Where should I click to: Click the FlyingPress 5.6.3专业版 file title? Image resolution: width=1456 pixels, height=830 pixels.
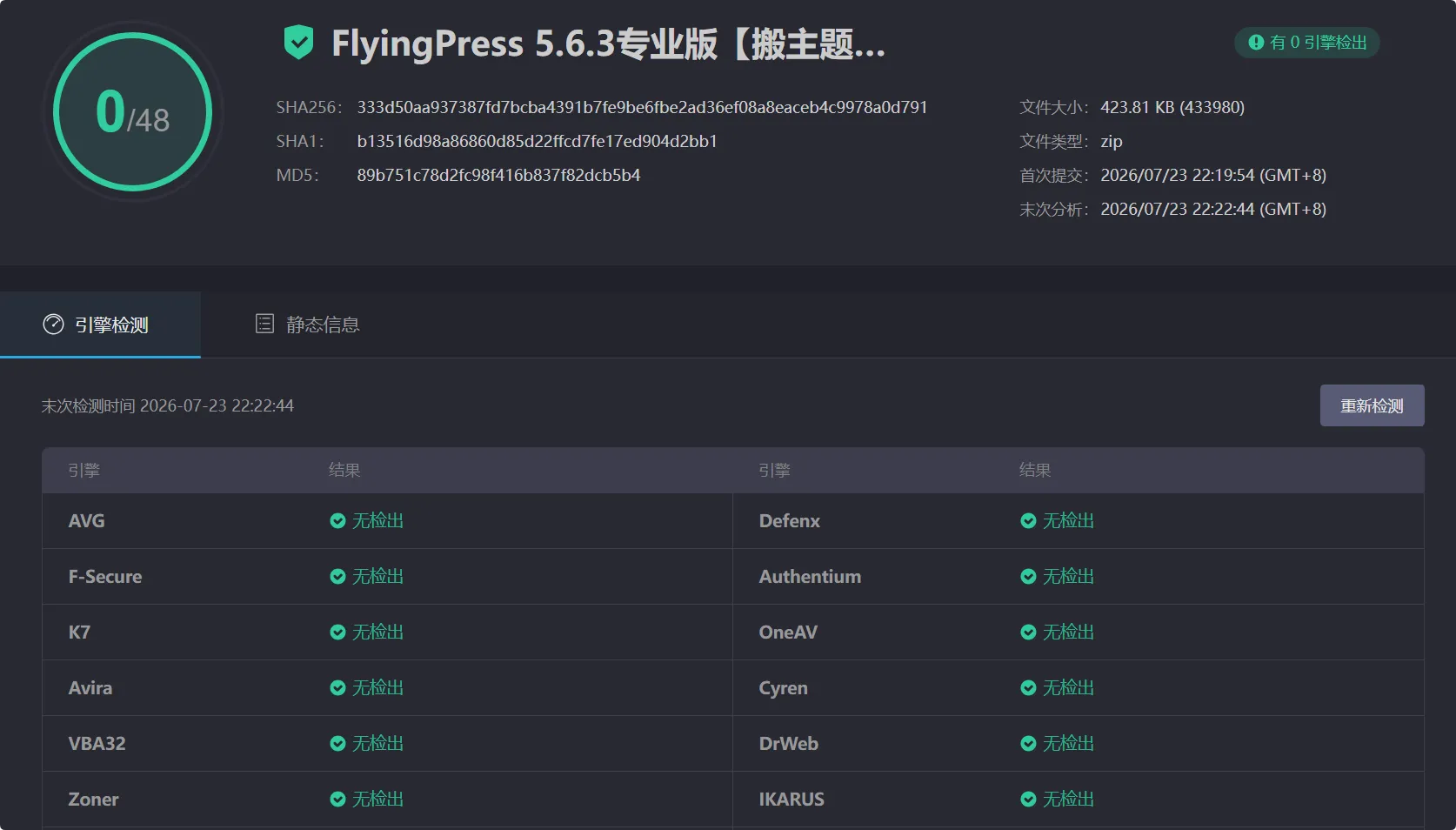coord(608,44)
